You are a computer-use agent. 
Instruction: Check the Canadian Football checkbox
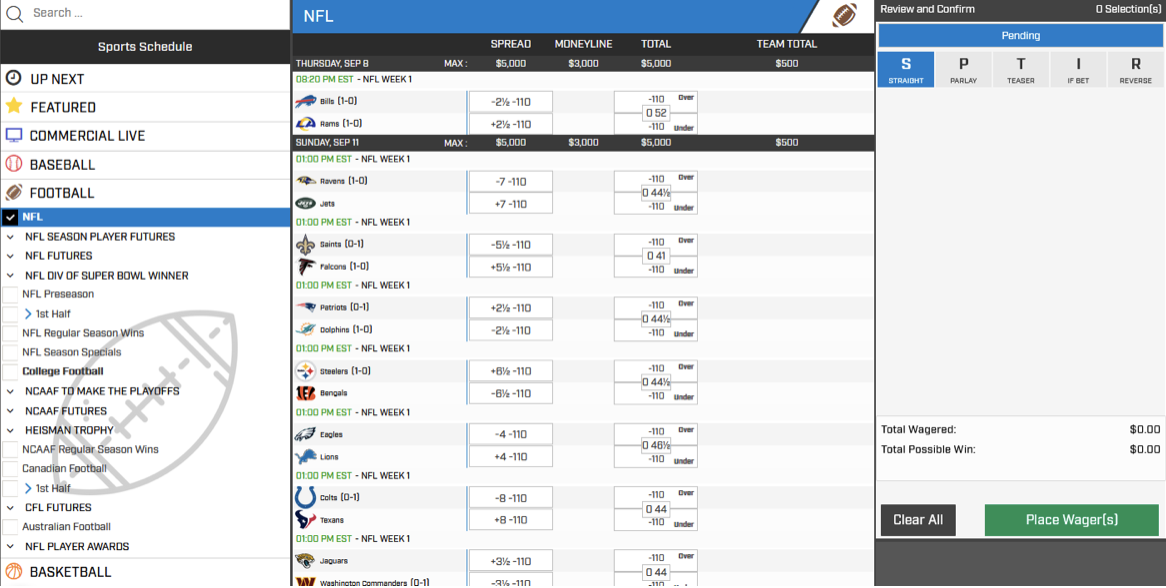10,468
